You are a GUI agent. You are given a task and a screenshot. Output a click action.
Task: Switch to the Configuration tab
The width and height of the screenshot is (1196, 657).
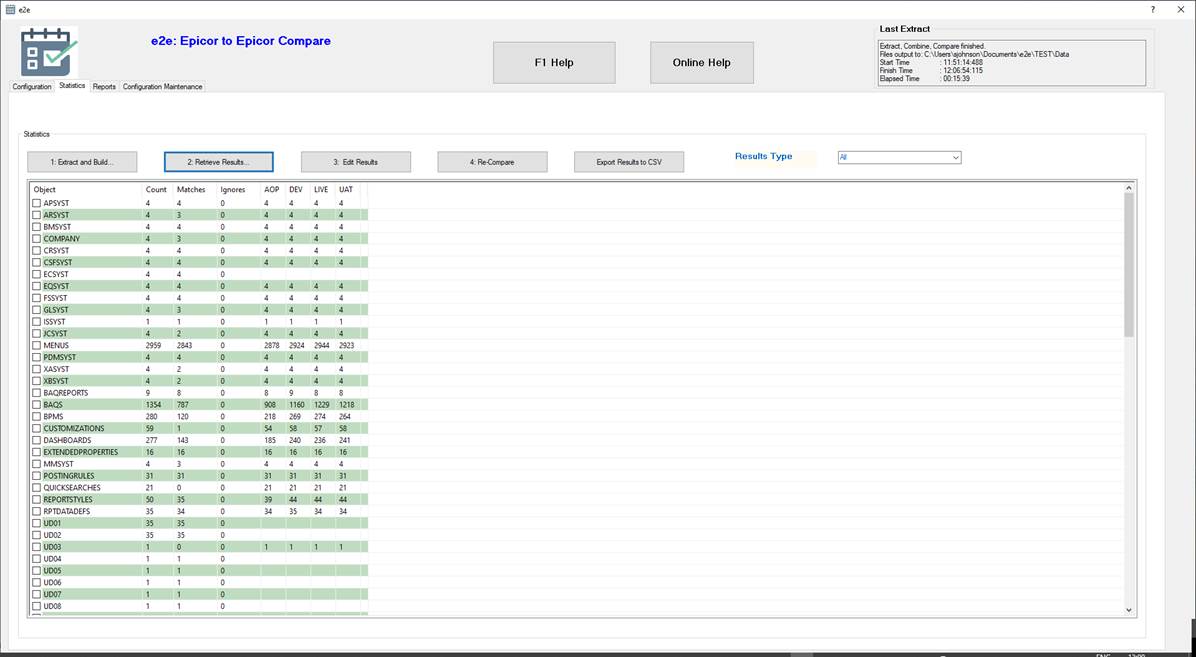32,87
